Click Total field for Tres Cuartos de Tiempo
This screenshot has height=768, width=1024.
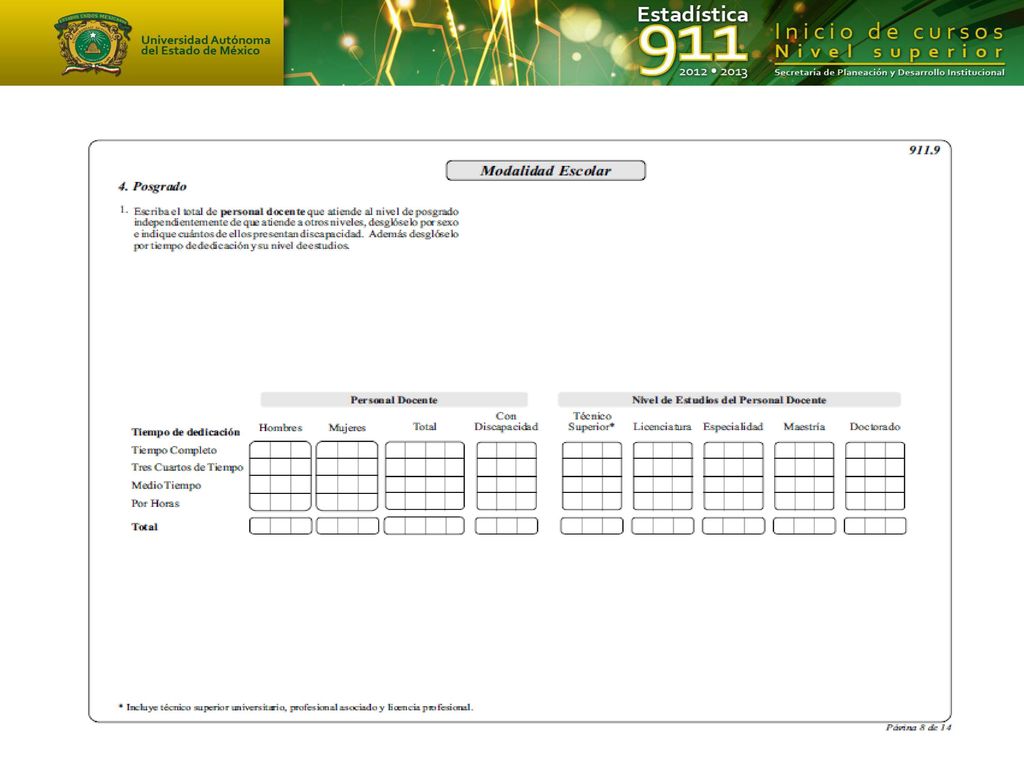tap(424, 467)
